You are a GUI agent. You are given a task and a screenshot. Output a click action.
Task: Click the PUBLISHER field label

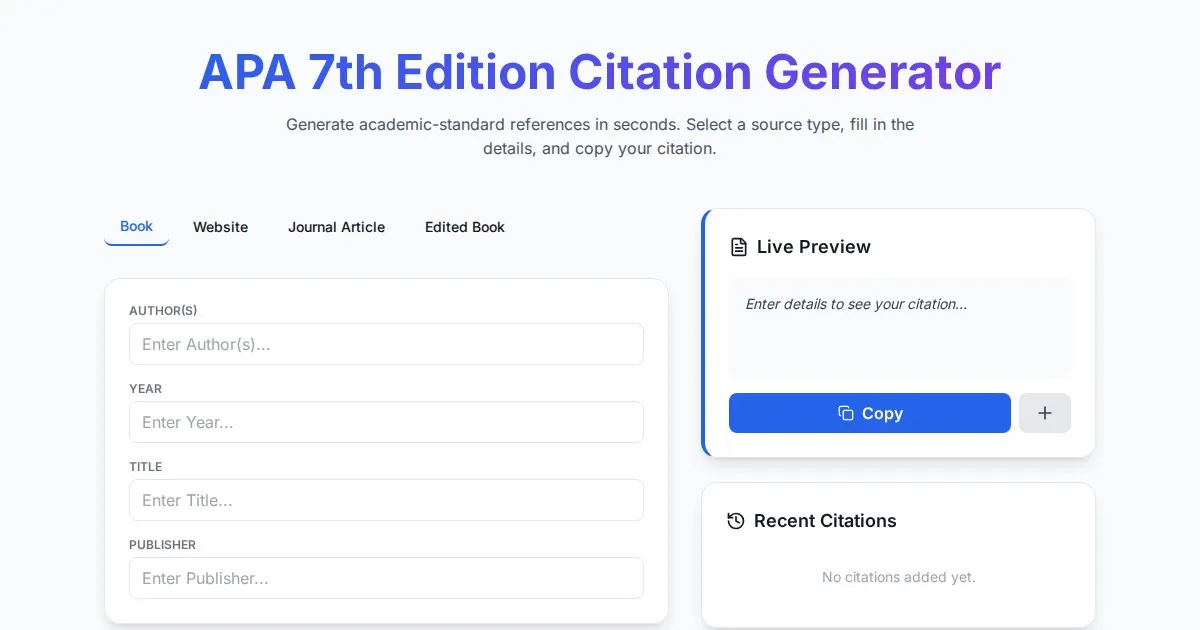162,545
